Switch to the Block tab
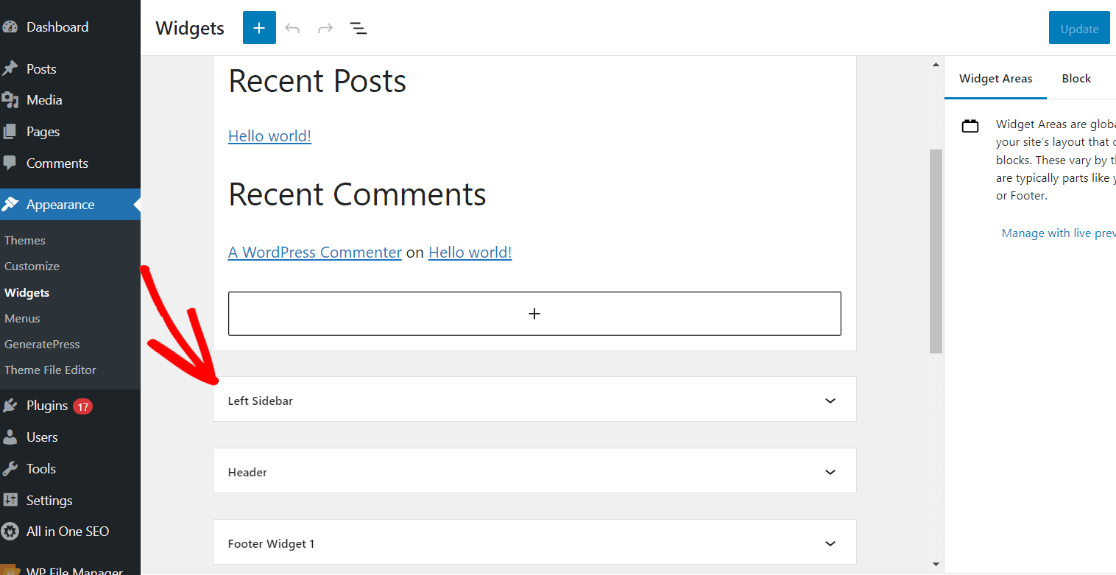1116x575 pixels. 1076,78
